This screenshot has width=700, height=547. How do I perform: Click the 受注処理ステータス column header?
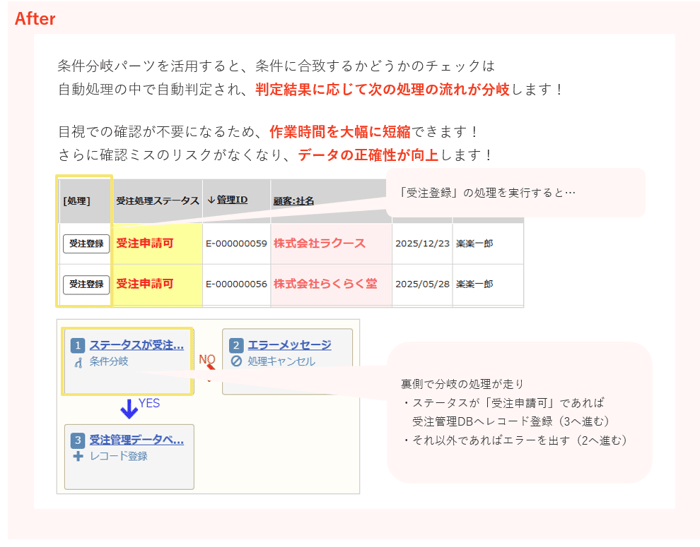pyautogui.click(x=158, y=201)
